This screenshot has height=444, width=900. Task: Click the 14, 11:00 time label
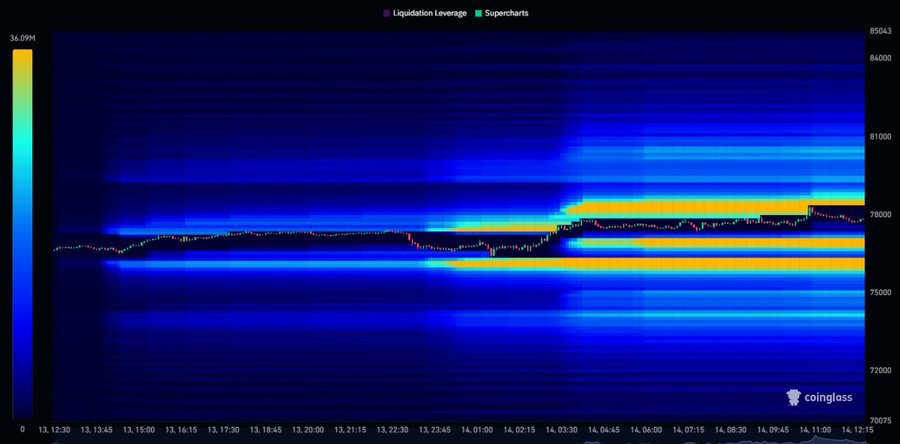pyautogui.click(x=815, y=430)
